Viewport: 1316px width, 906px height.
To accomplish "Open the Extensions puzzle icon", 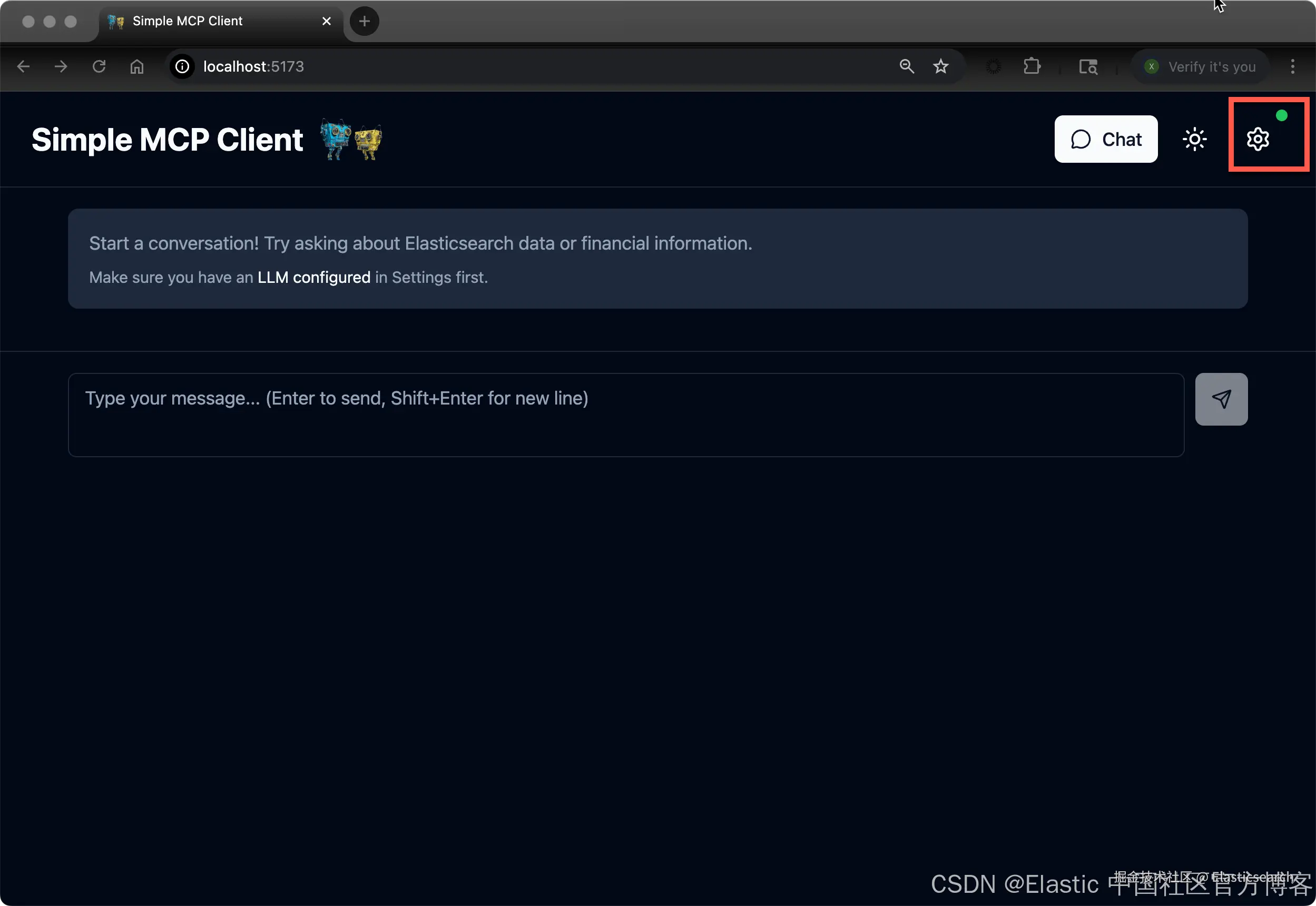I will click(x=1032, y=66).
